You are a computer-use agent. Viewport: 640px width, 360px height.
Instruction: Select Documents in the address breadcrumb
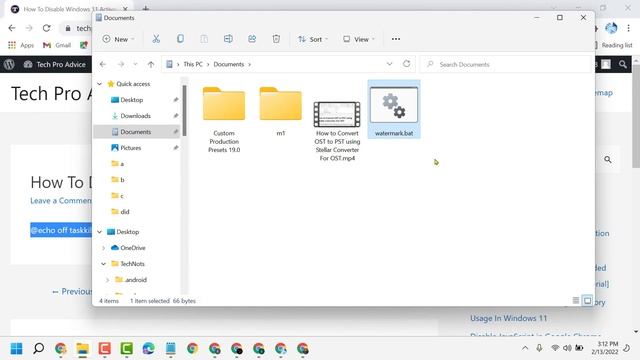click(229, 64)
